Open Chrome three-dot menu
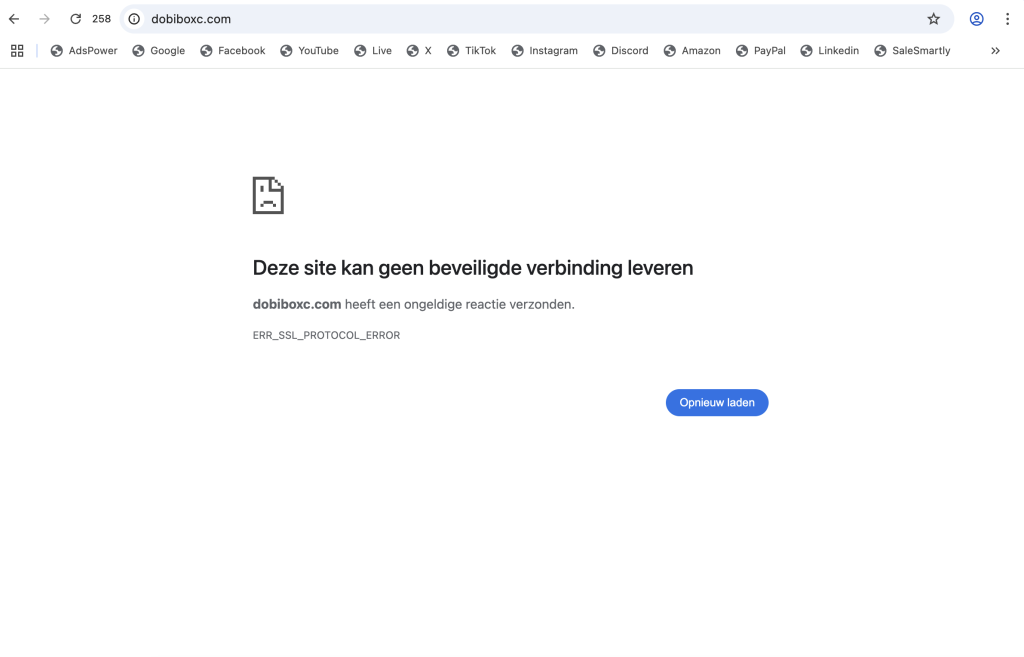The width and height of the screenshot is (1024, 657). click(x=1007, y=19)
